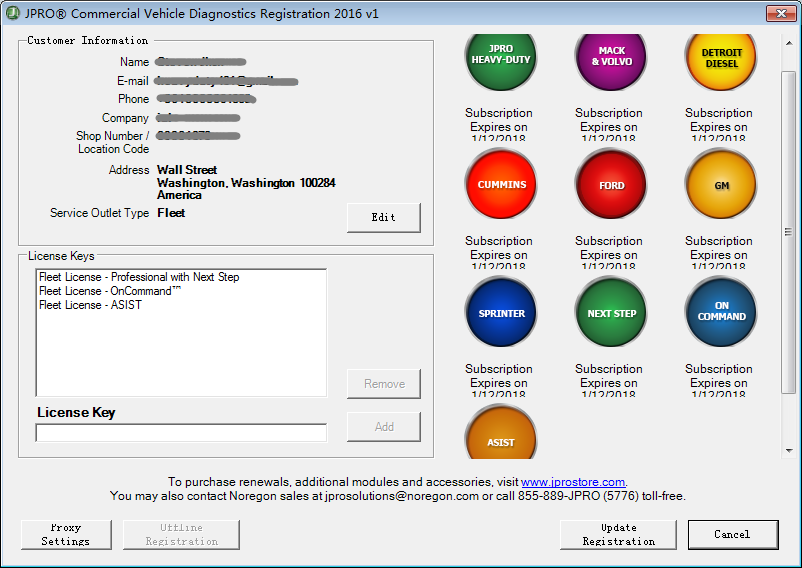Viewport: 802px width, 568px height.
Task: Click the module list scroll down arrow
Action: point(789,450)
